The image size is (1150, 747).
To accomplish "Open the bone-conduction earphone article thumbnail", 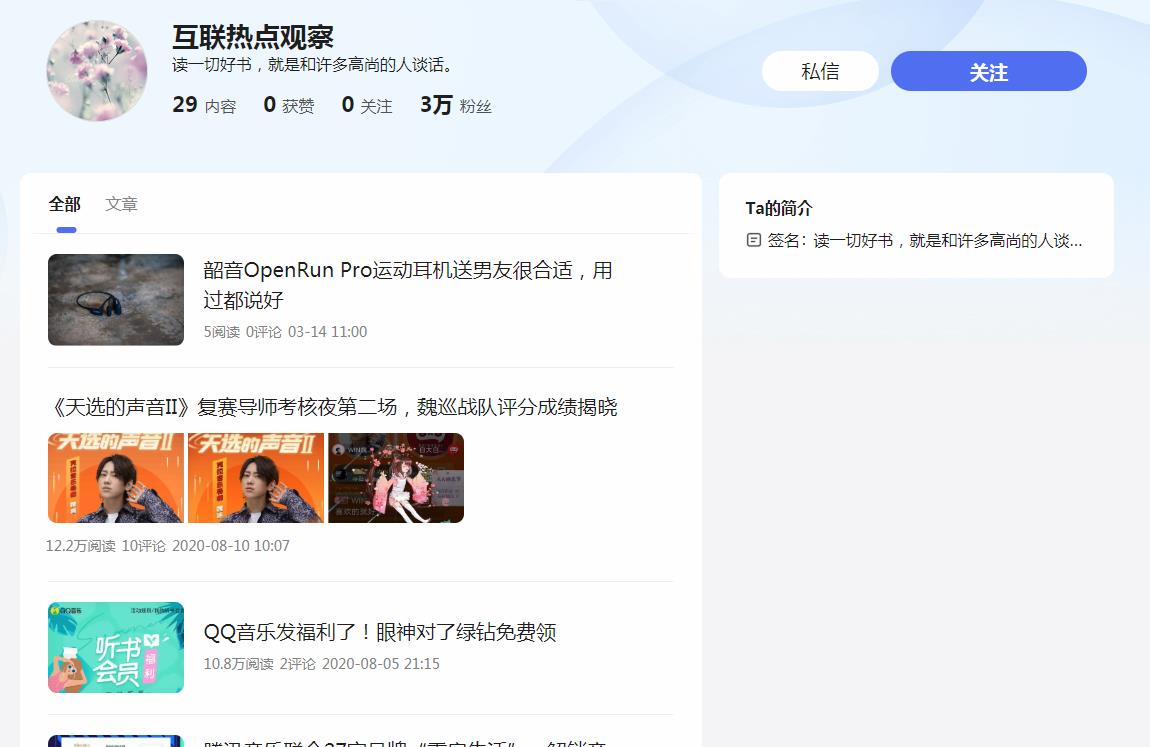I will point(116,299).
